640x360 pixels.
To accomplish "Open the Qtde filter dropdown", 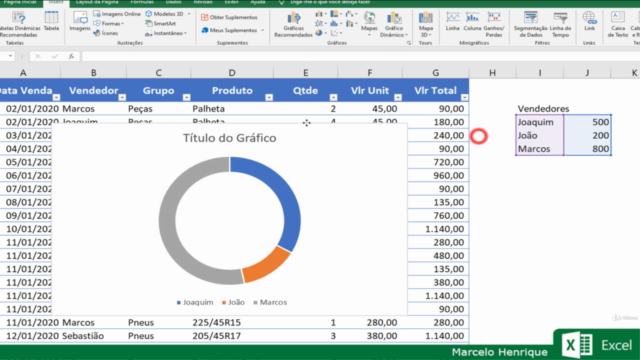I will 333,97.
